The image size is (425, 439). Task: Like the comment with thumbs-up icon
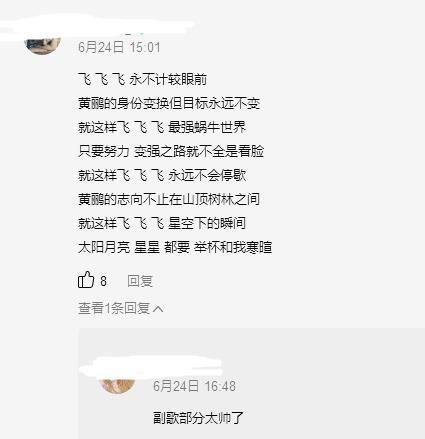(86, 280)
